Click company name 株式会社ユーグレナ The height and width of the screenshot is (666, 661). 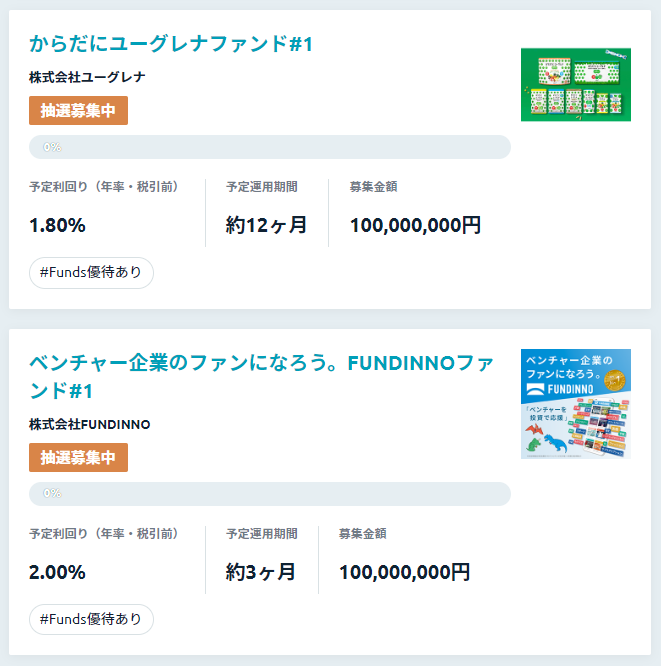(x=87, y=77)
